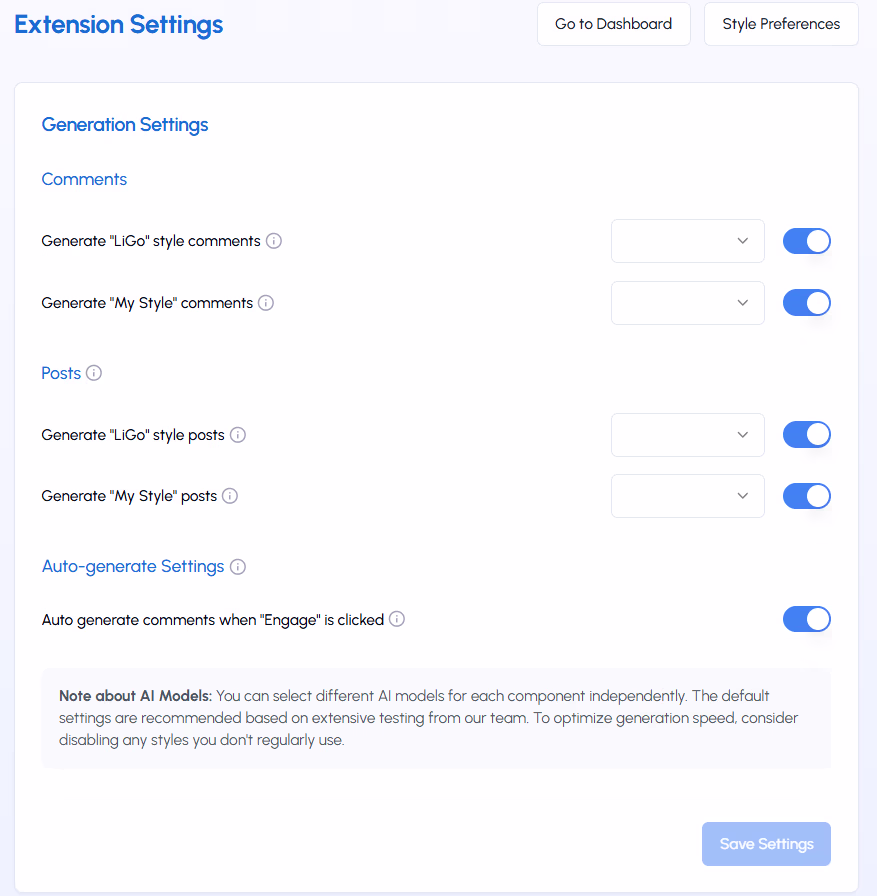Open Style Preferences

pyautogui.click(x=781, y=24)
